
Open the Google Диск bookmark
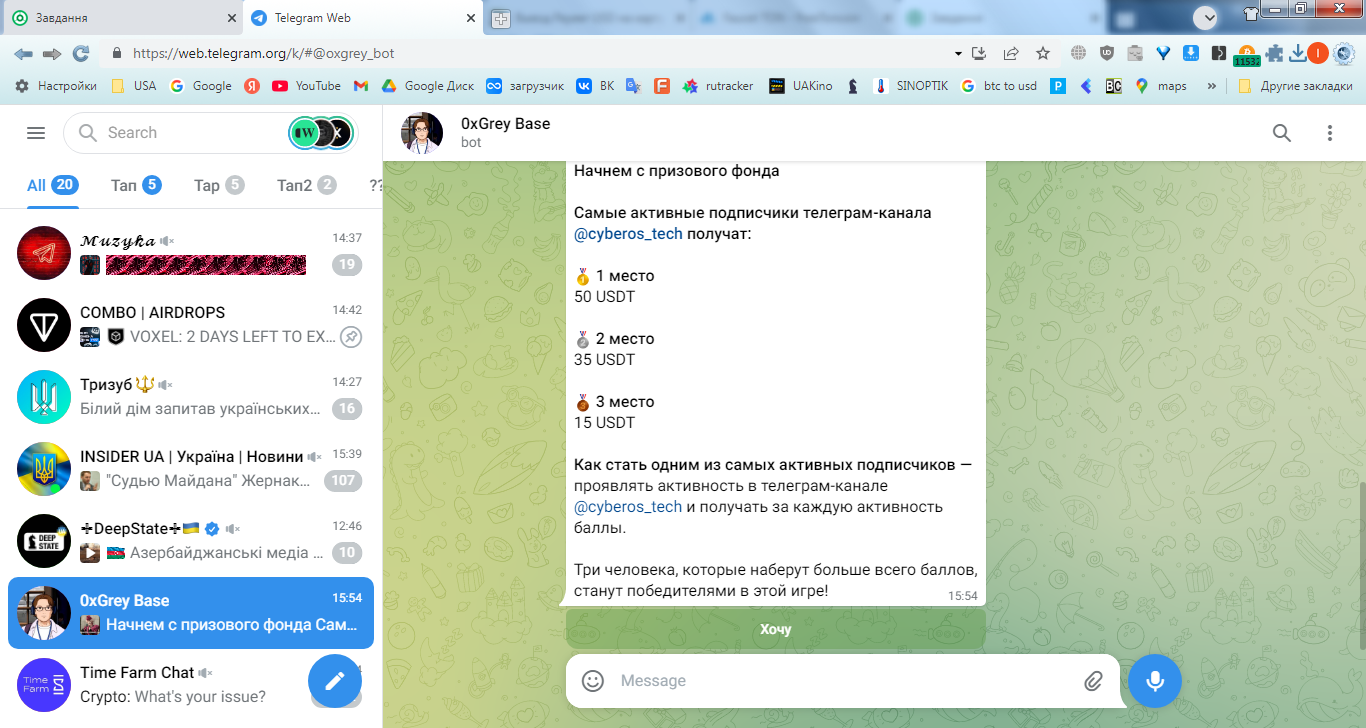[x=427, y=86]
